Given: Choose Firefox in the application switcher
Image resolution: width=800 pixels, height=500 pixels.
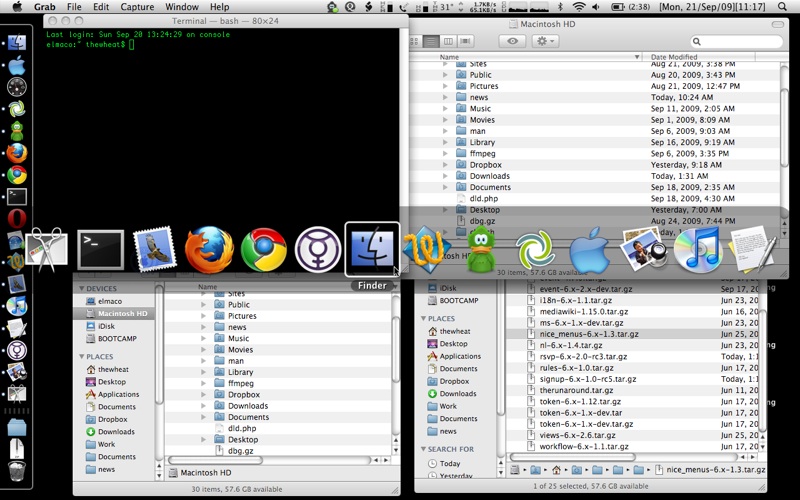Looking at the screenshot, I should coord(209,249).
